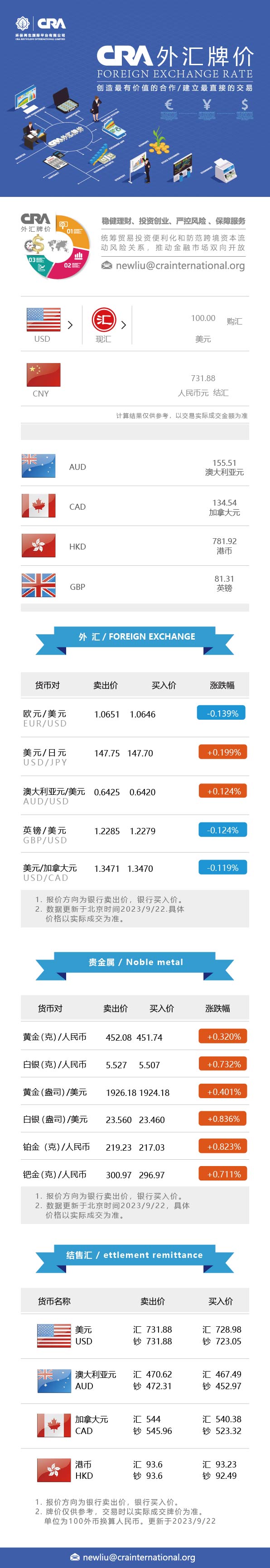The image size is (270, 1568).
Task: Expand the chevron next to 现汇
Action: (124, 325)
